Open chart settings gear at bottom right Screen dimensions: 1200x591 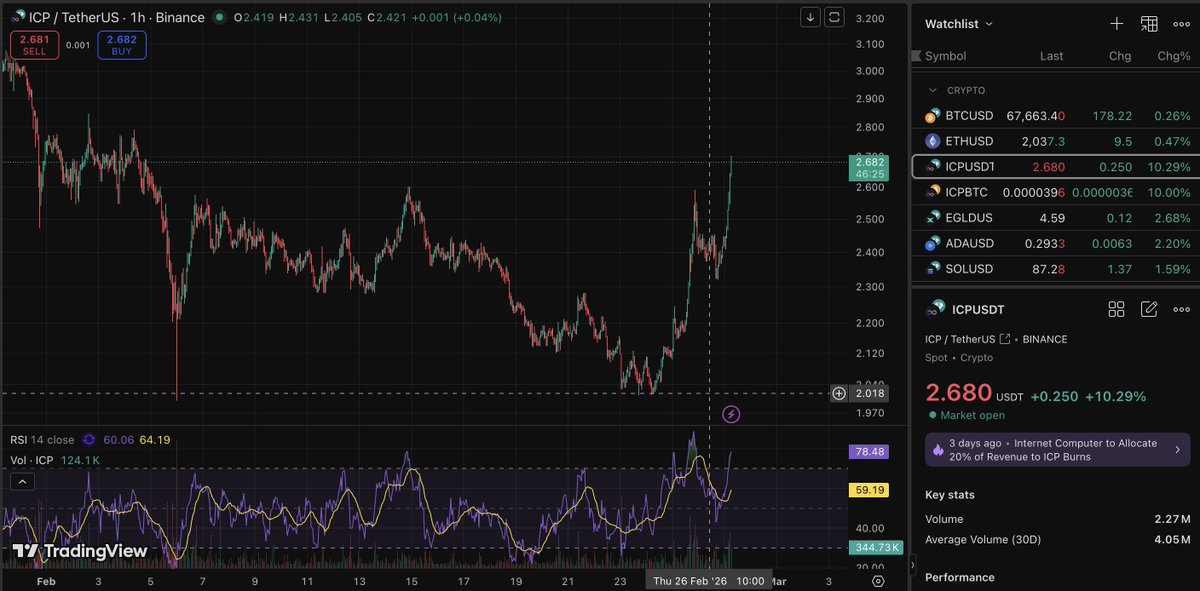click(878, 581)
